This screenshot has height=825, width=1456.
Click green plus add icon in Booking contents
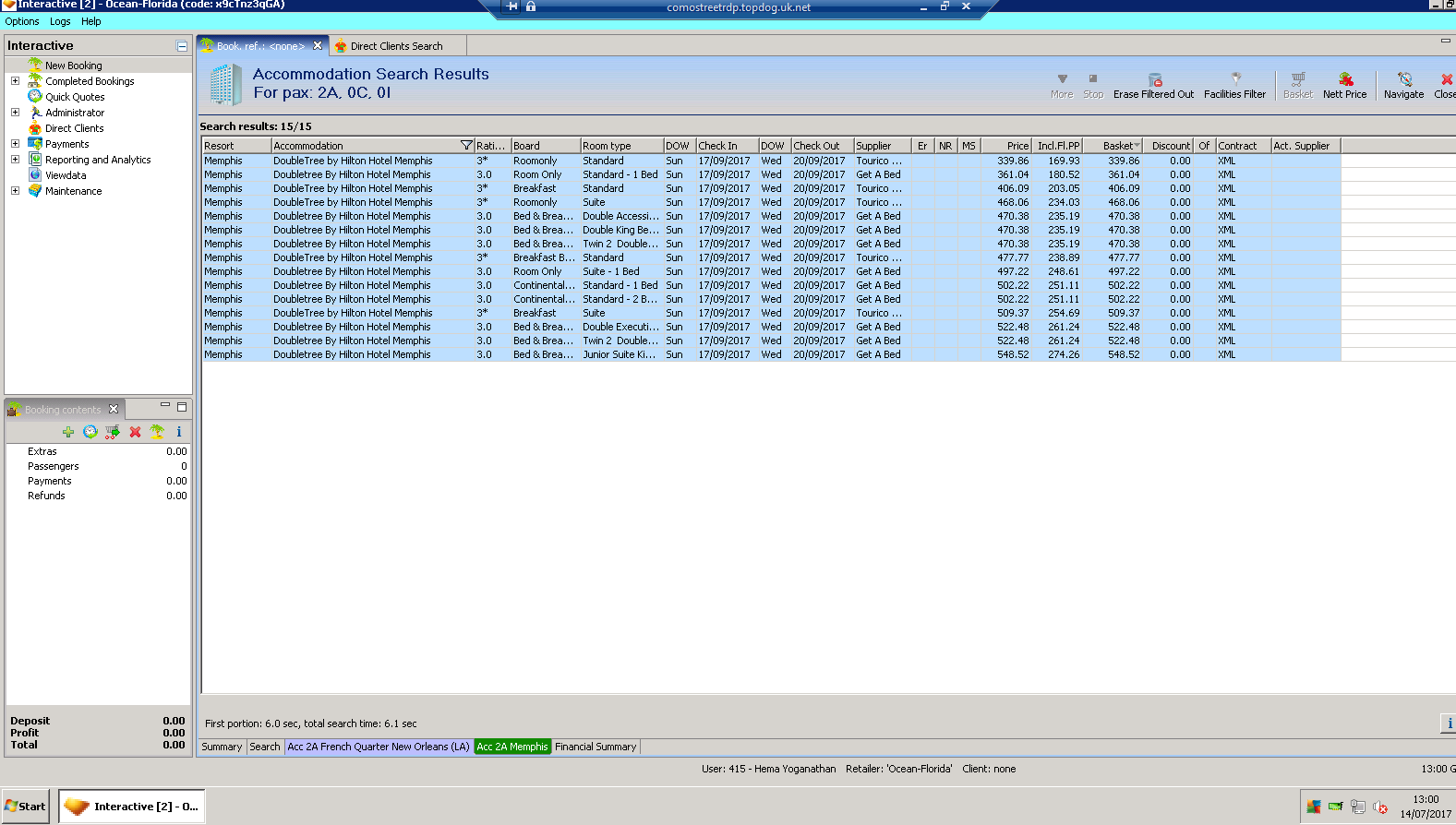68,432
